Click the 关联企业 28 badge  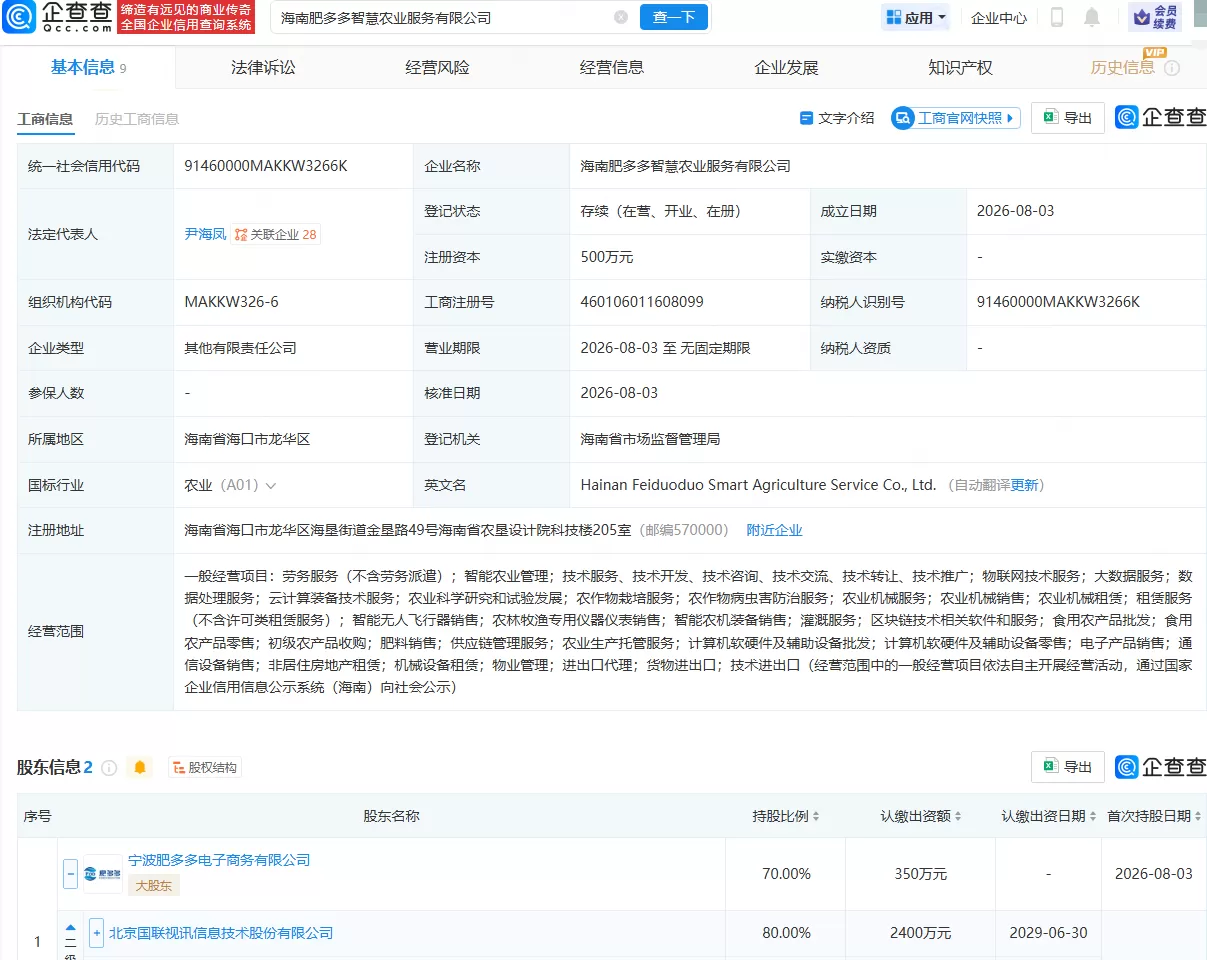pyautogui.click(x=276, y=235)
